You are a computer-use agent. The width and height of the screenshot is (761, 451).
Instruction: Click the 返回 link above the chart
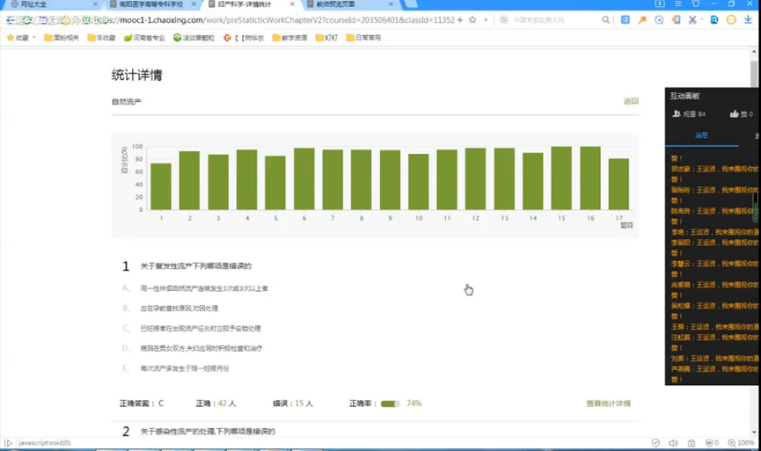click(x=630, y=102)
